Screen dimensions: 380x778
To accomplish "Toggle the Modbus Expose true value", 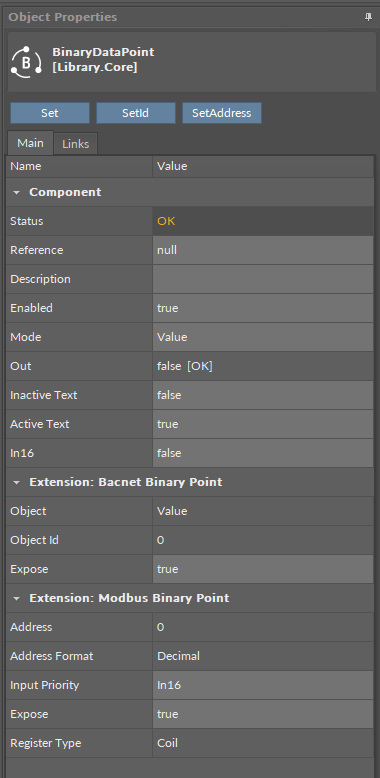I will (x=263, y=714).
